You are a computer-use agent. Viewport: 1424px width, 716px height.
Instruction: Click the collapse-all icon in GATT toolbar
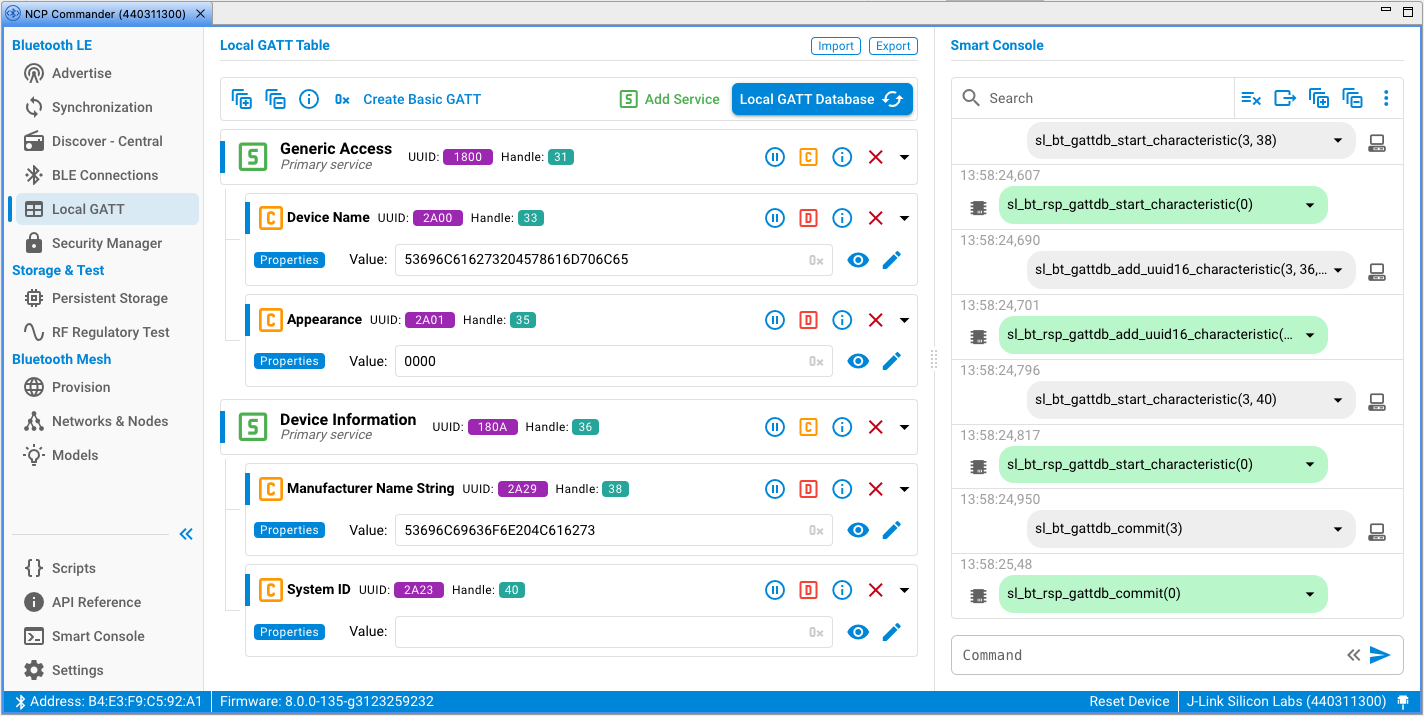coord(275,99)
